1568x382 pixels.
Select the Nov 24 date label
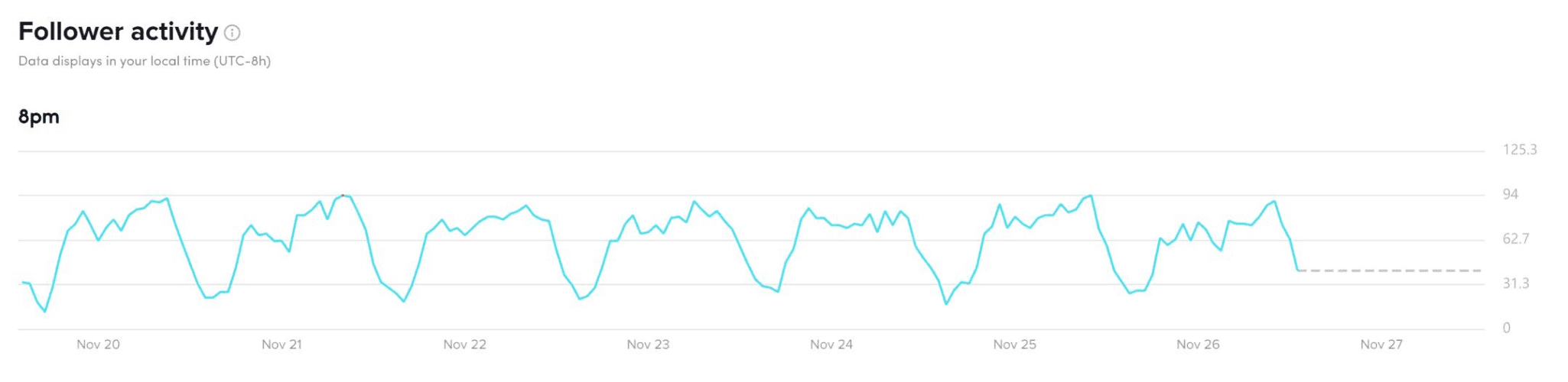coord(831,345)
